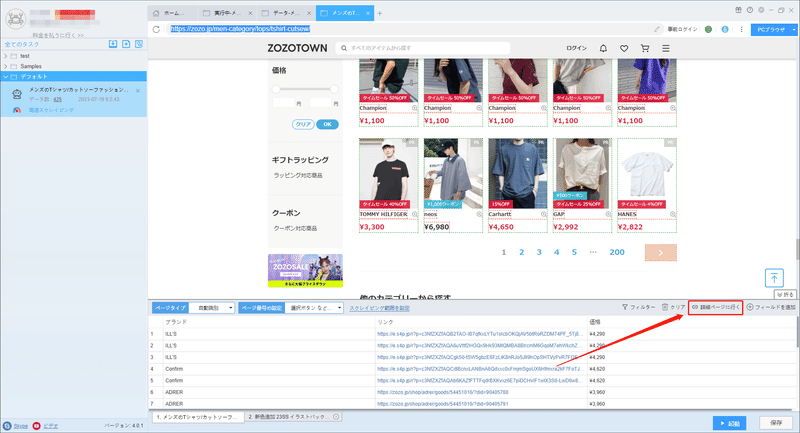The height and width of the screenshot is (433, 800).
Task: Open the settings gear in title bar
Action: [761, 10]
